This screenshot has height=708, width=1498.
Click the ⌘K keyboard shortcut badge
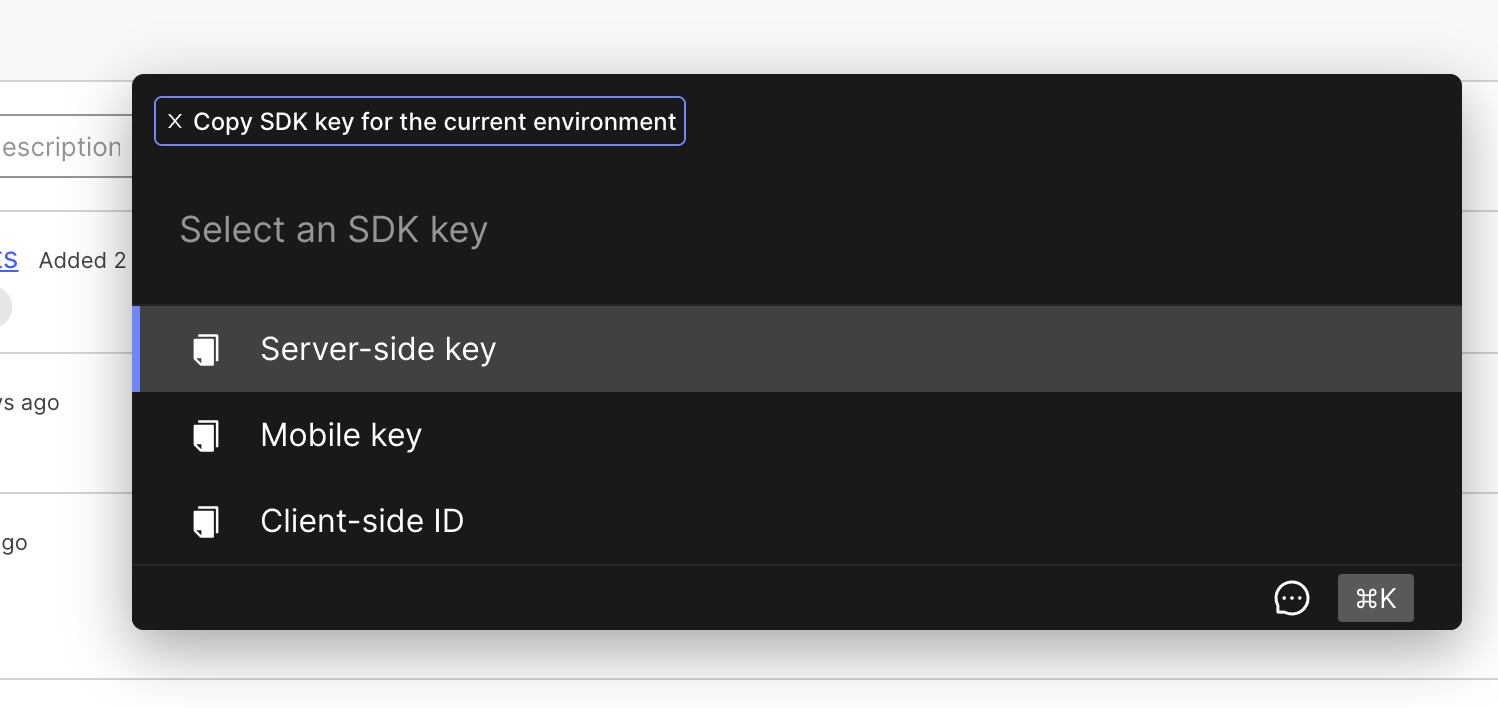(x=1375, y=598)
